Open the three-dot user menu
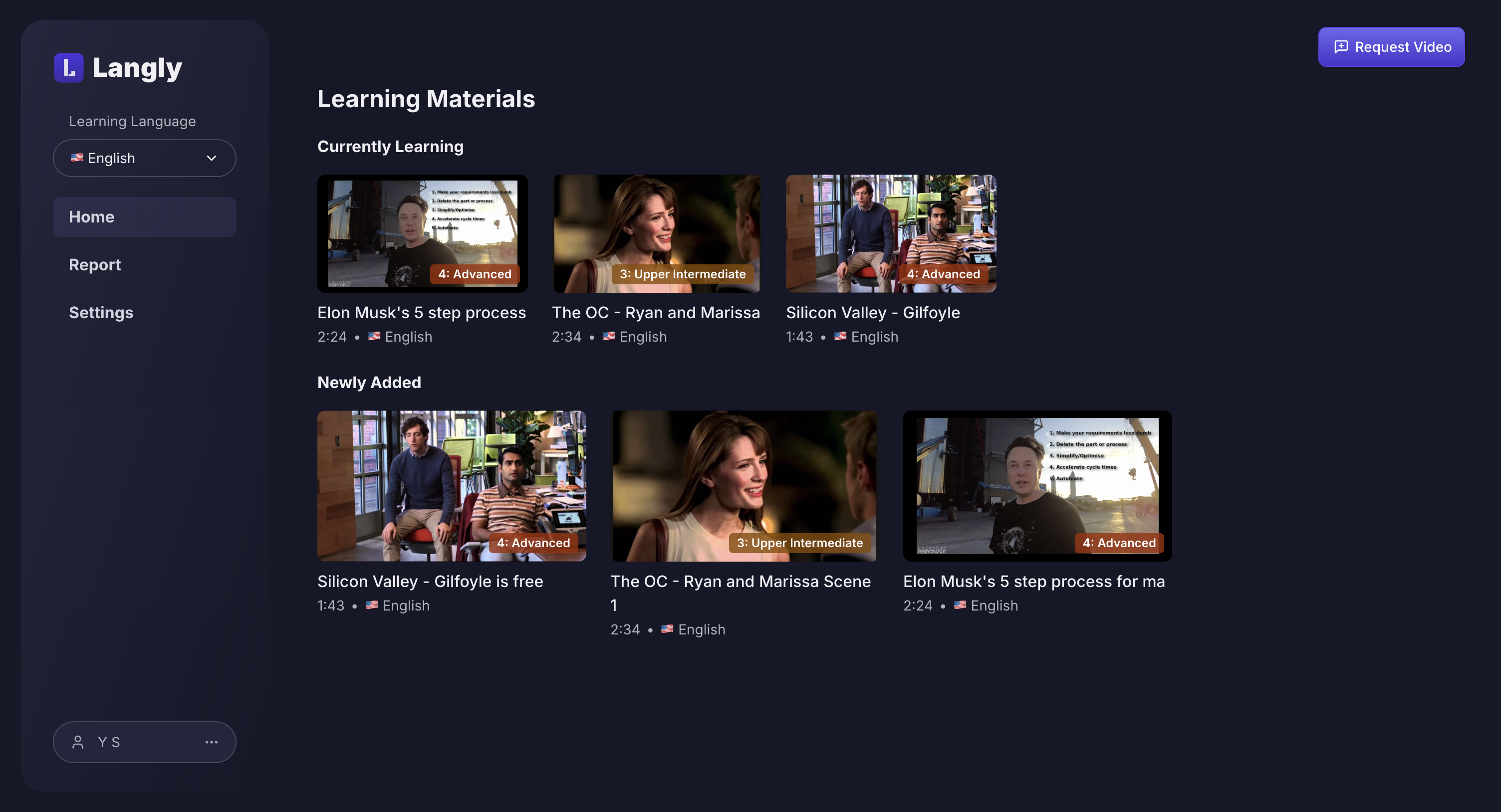This screenshot has height=812, width=1501. (212, 742)
